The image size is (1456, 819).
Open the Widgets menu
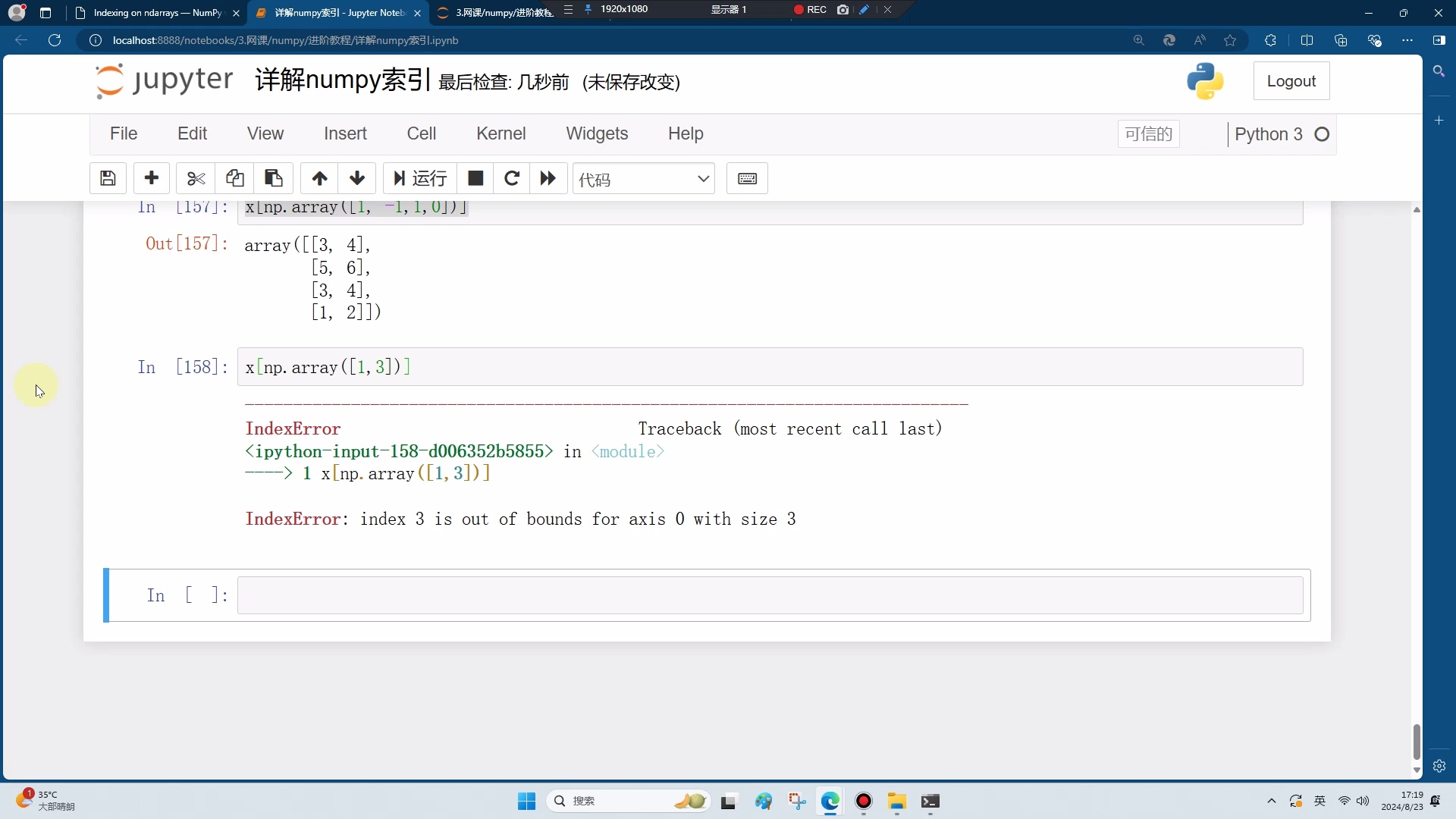coord(597,133)
